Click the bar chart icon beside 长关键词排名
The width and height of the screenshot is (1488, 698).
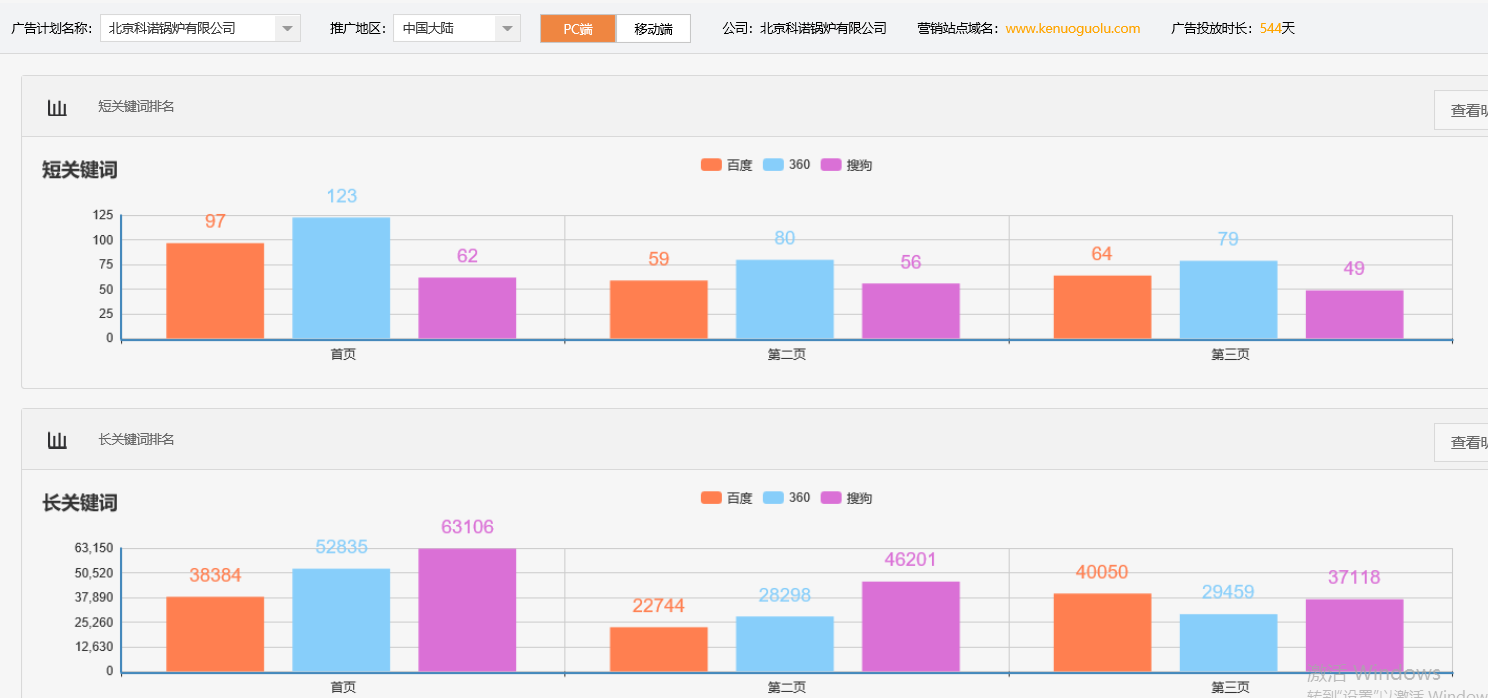[x=57, y=439]
